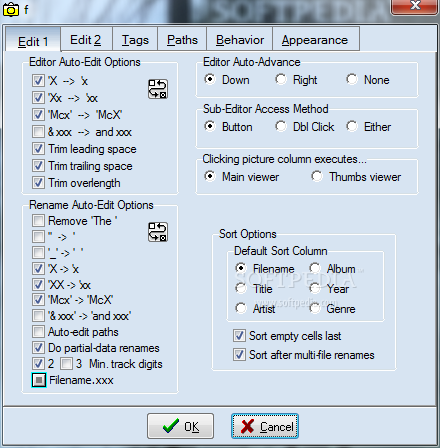Set default sort column to Filename
440x448 pixels.
(241, 268)
